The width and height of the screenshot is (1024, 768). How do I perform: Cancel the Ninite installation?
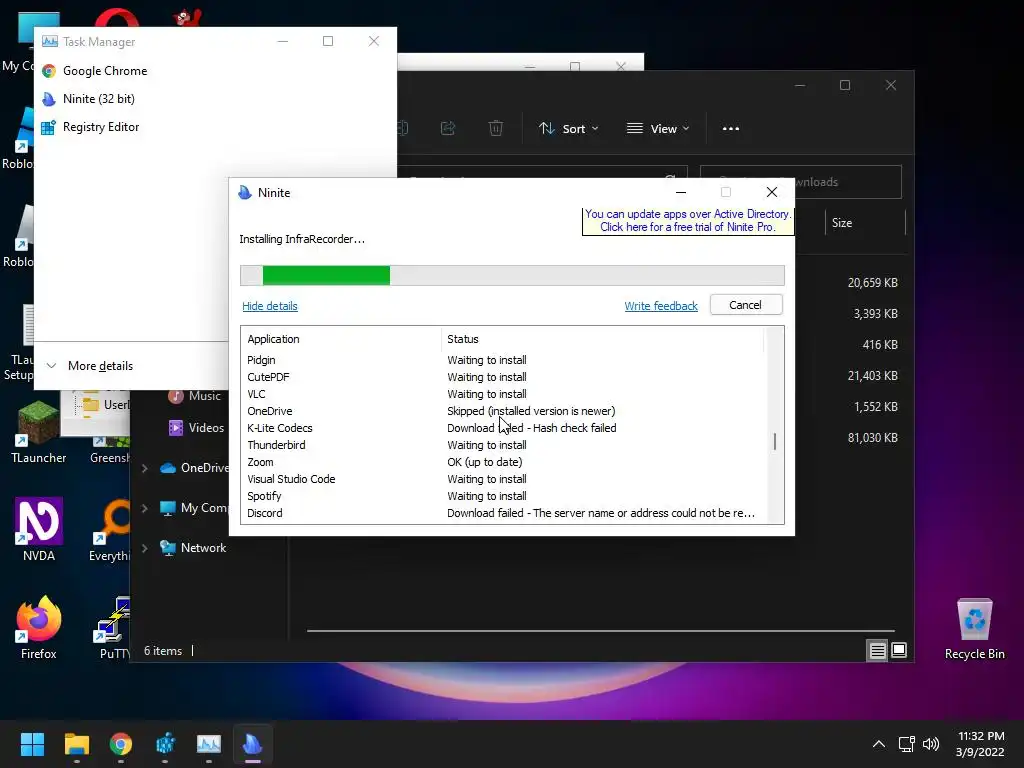click(x=745, y=305)
